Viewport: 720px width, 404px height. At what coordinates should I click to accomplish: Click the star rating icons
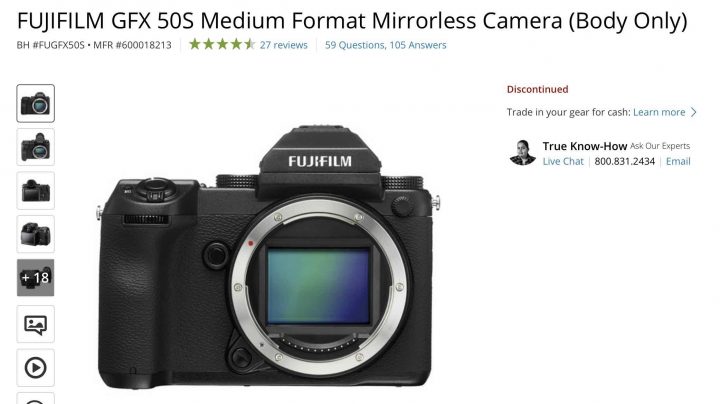pos(222,45)
